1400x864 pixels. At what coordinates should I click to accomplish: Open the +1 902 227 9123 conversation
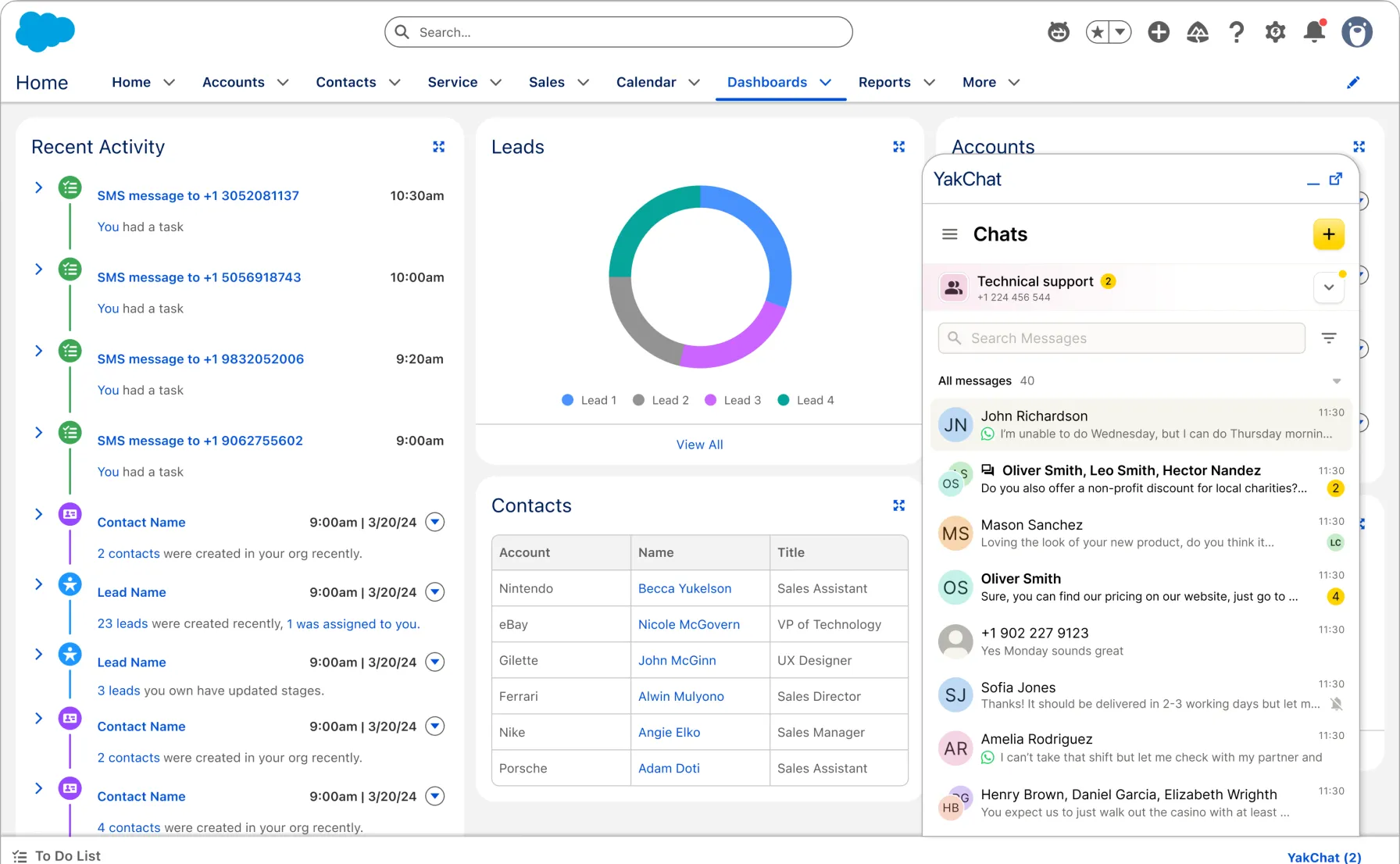(1141, 641)
